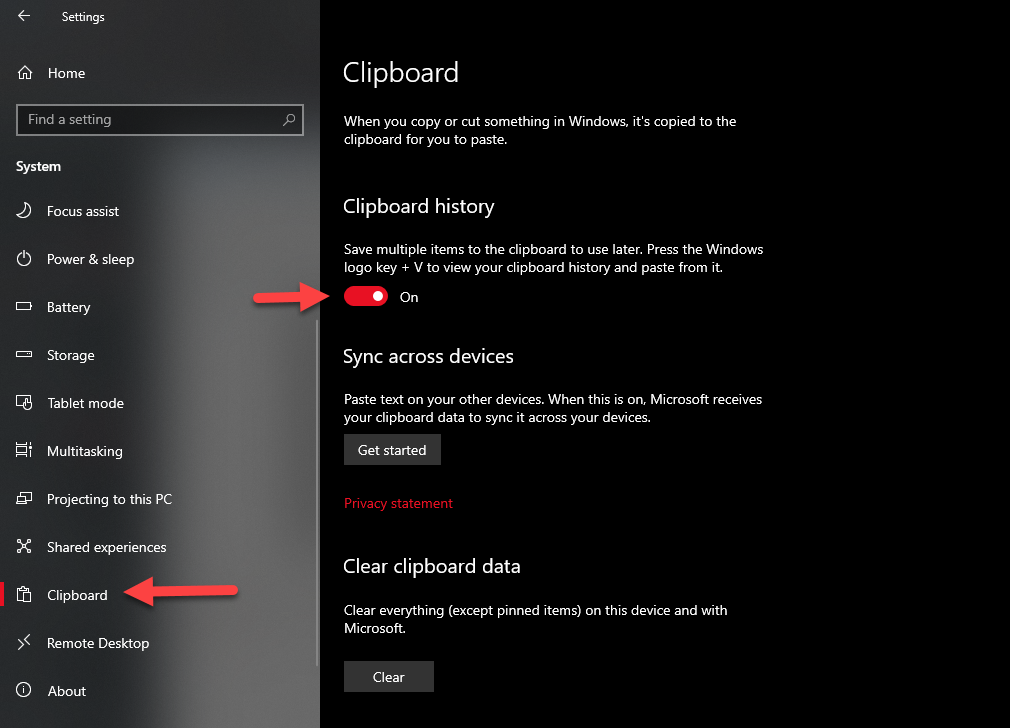Open the Privacy statement link
Image resolution: width=1010 pixels, height=728 pixels.
(x=398, y=503)
